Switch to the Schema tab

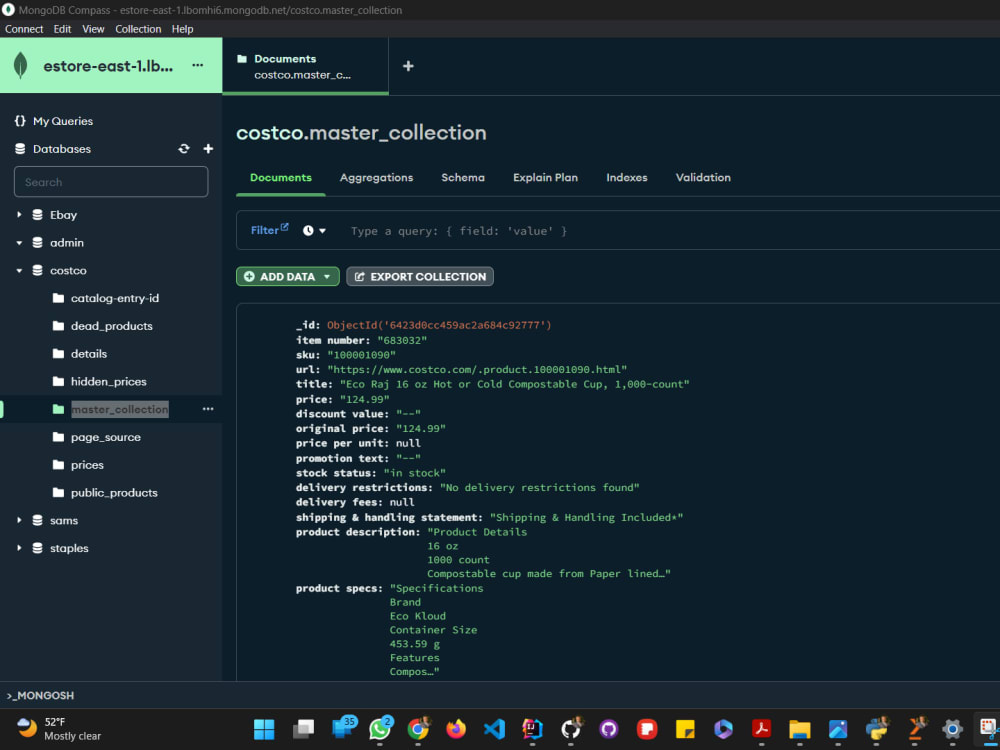pos(463,177)
